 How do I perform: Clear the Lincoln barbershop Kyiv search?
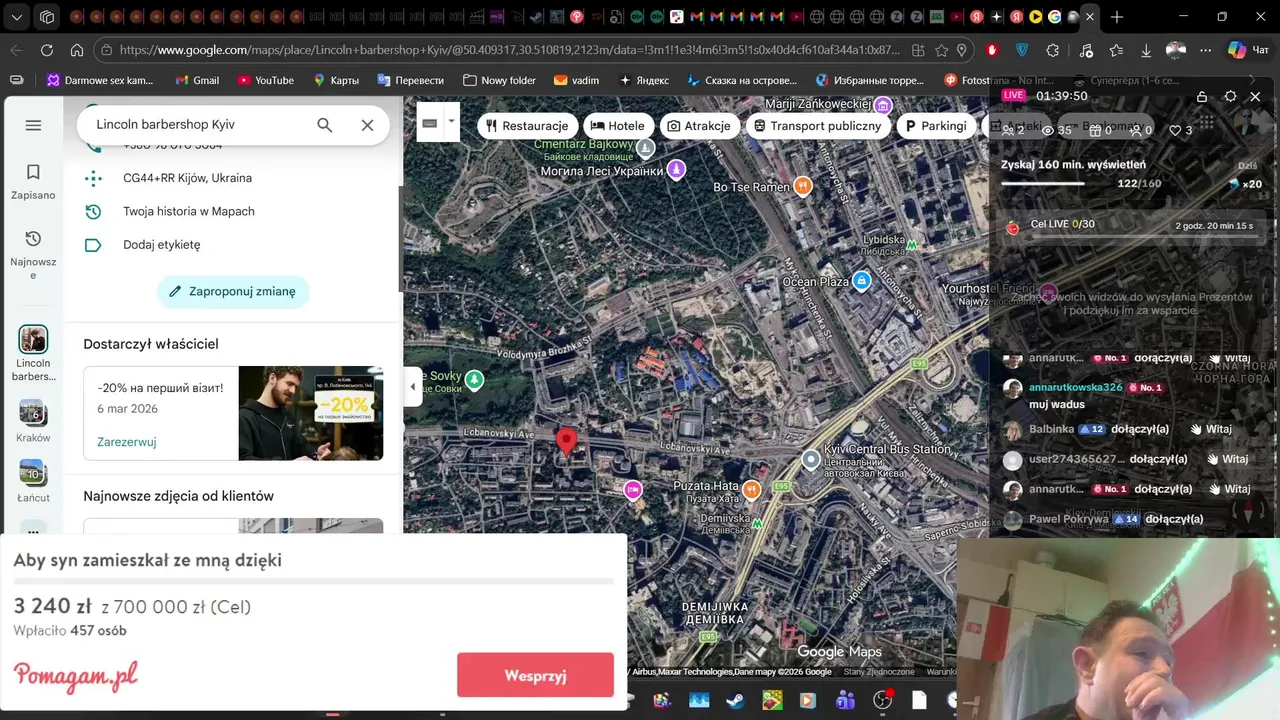click(x=367, y=125)
